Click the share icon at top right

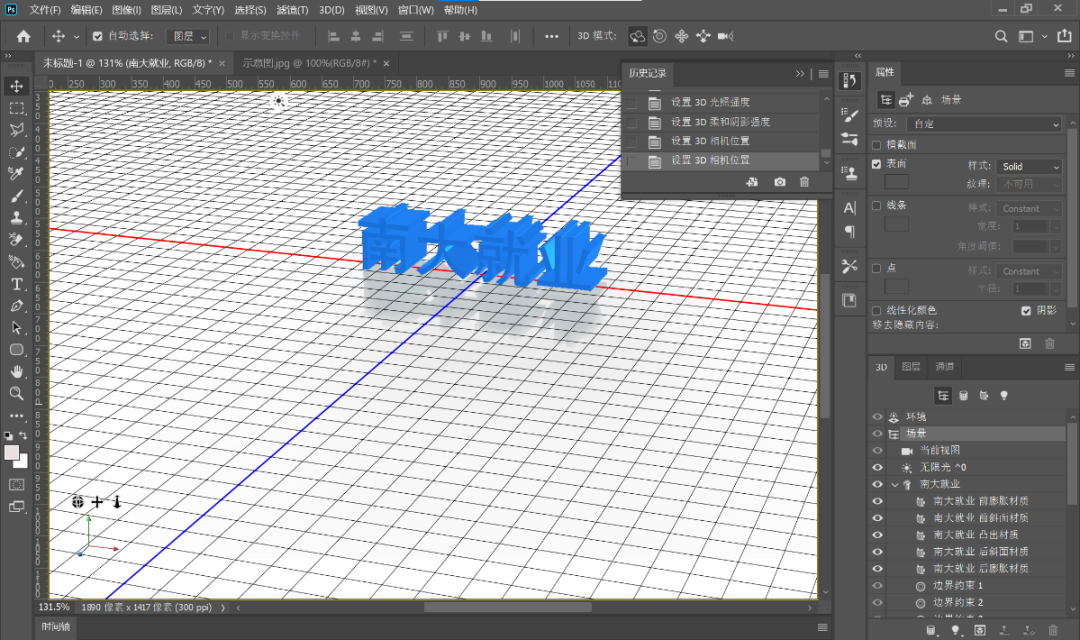click(x=1064, y=36)
